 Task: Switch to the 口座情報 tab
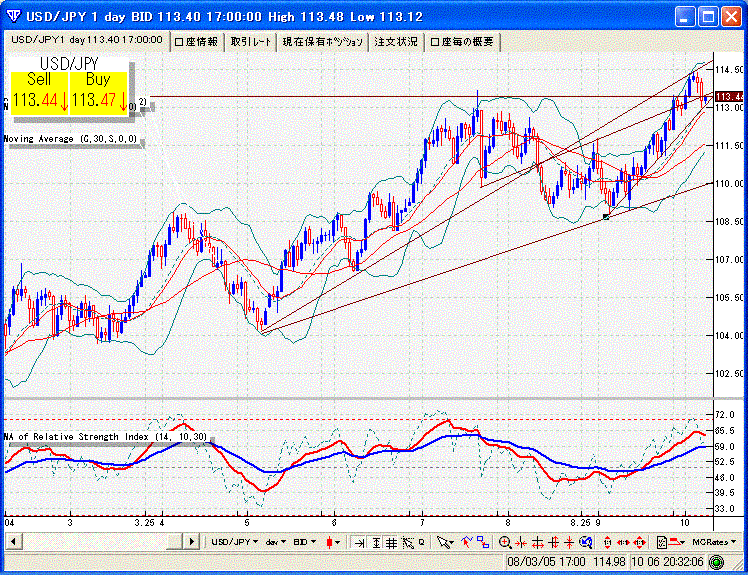197,41
